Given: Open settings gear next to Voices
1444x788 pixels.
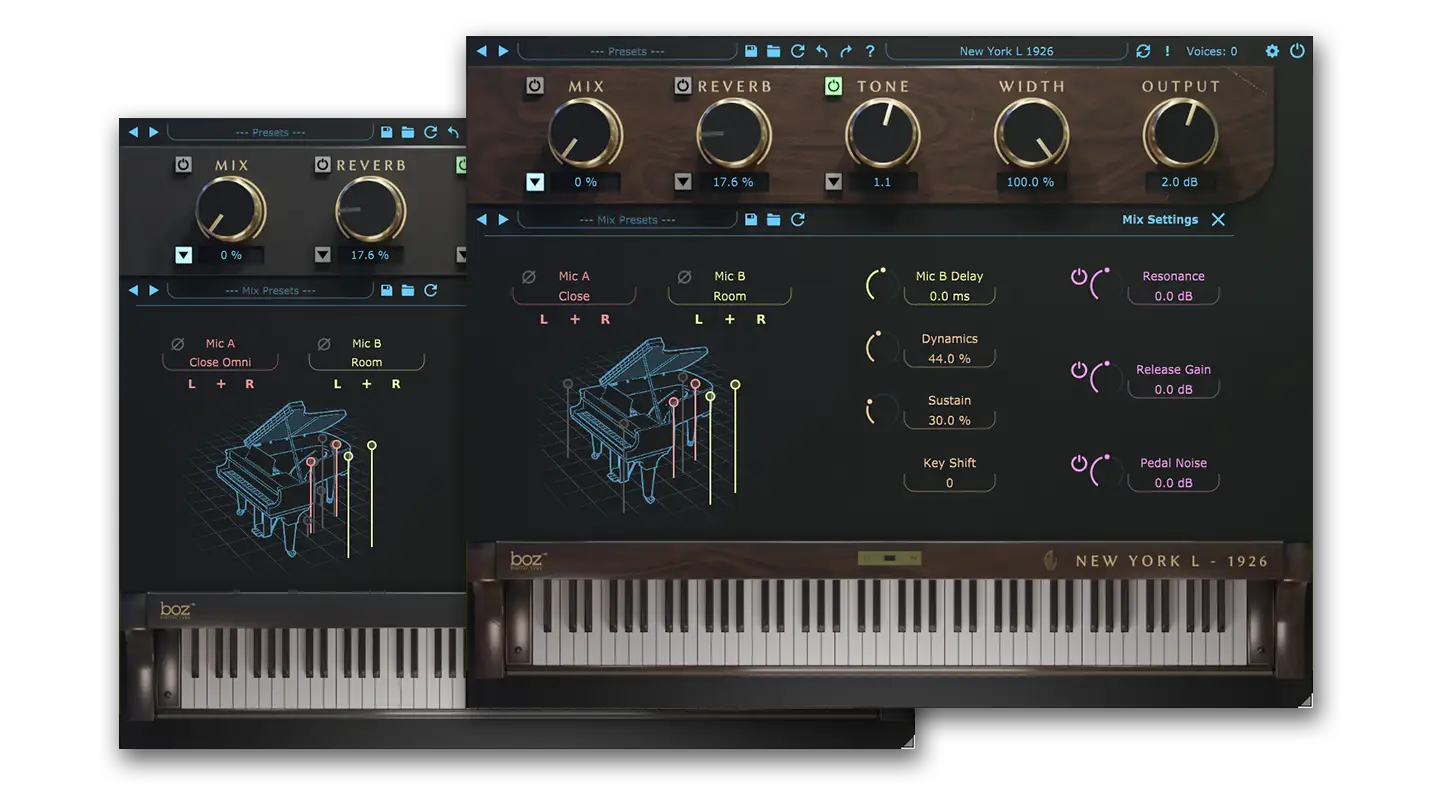Looking at the screenshot, I should 1272,51.
